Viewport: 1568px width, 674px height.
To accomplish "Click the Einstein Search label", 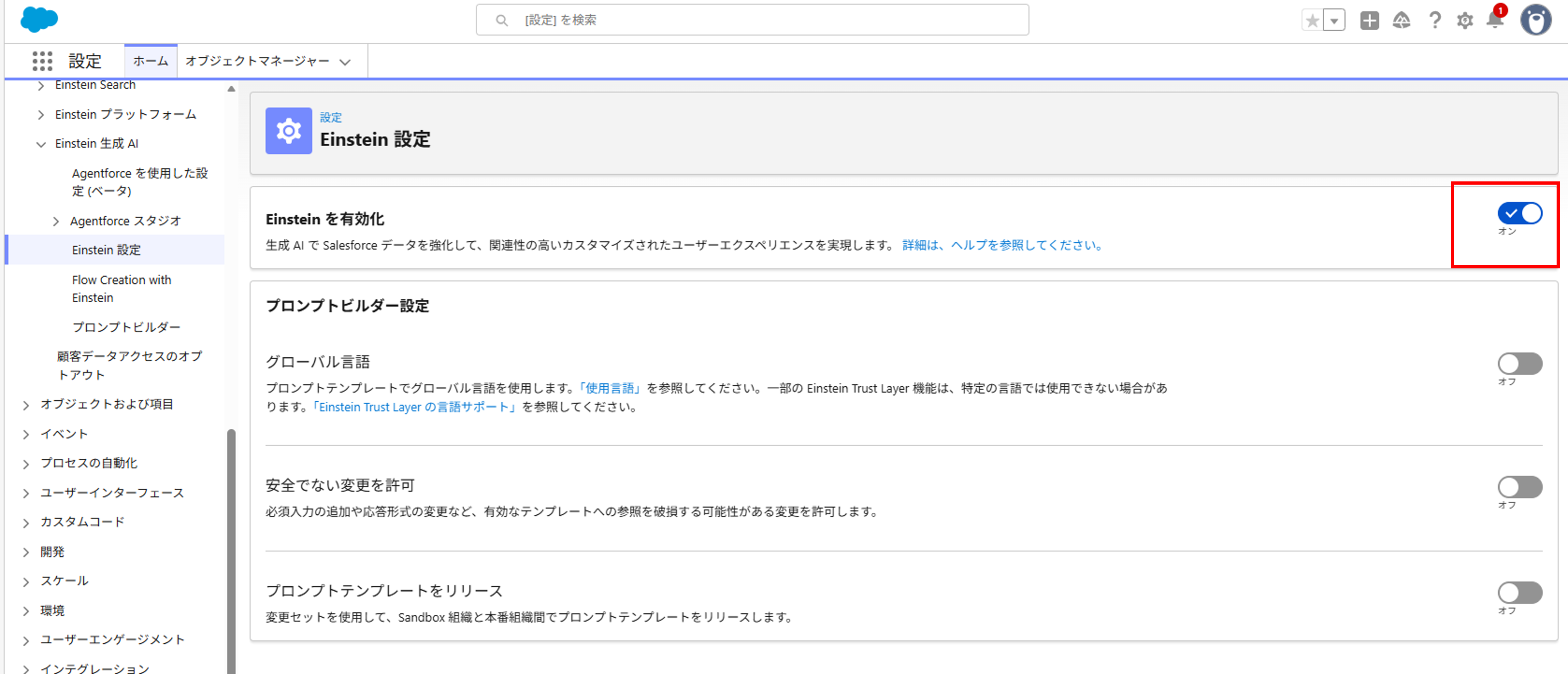I will point(95,84).
